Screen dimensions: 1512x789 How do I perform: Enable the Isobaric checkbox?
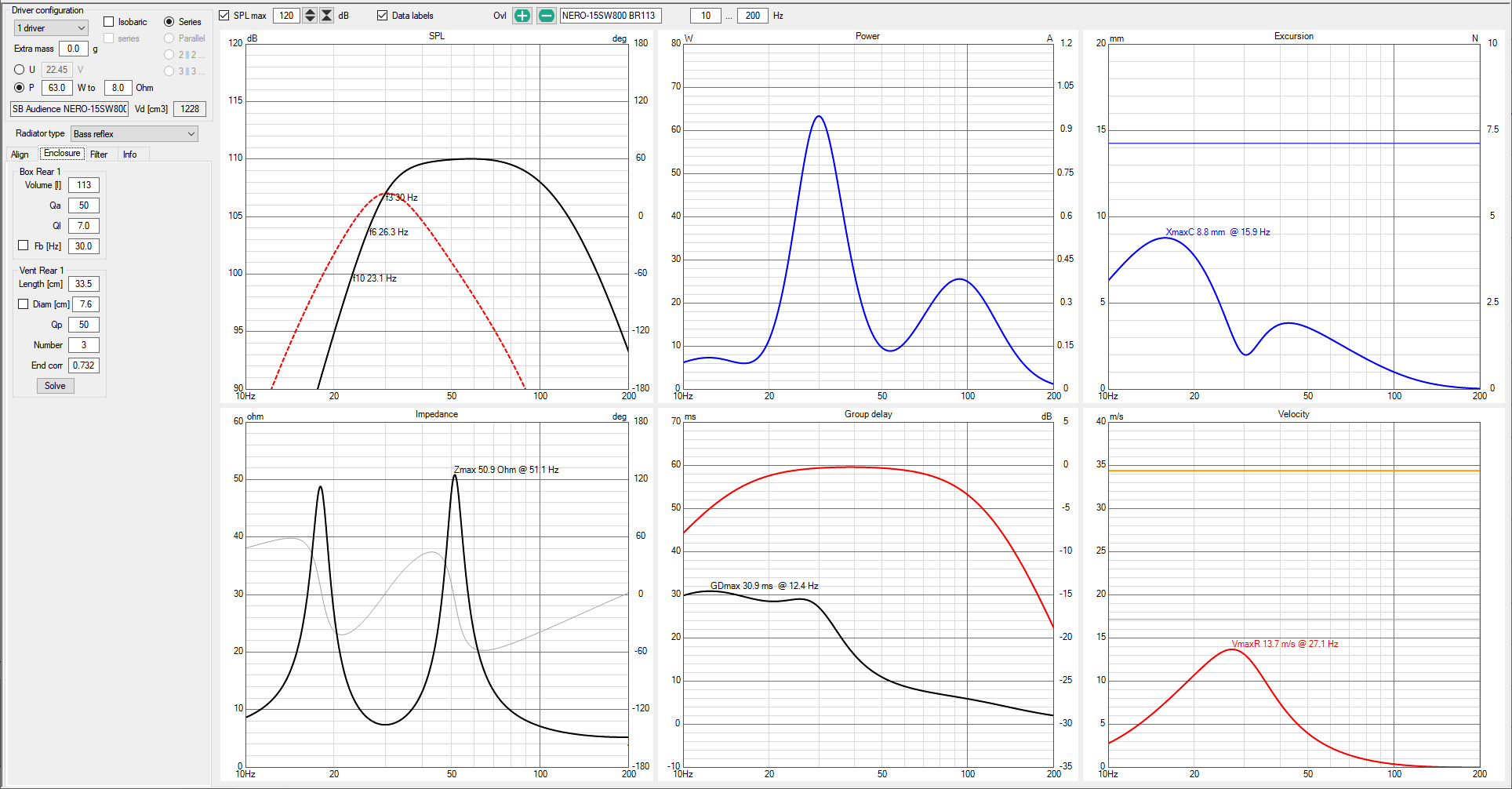pyautogui.click(x=109, y=22)
